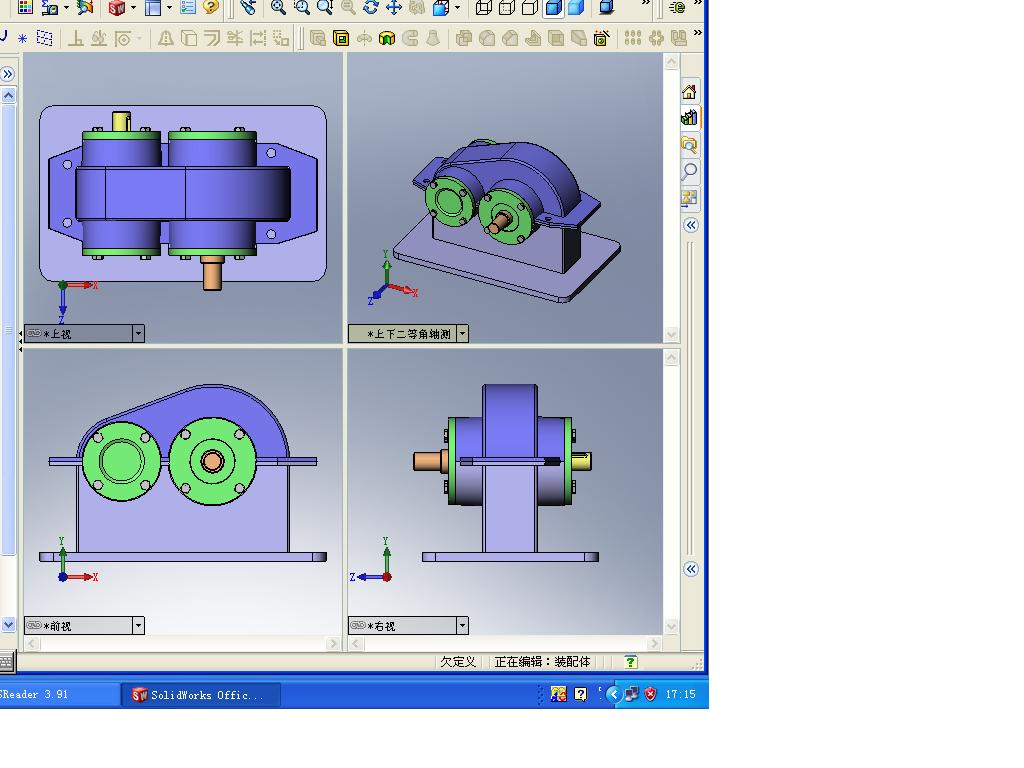This screenshot has width=1024, height=768.
Task: Switch to Hidden Lines Visible display
Action: [x=507, y=8]
